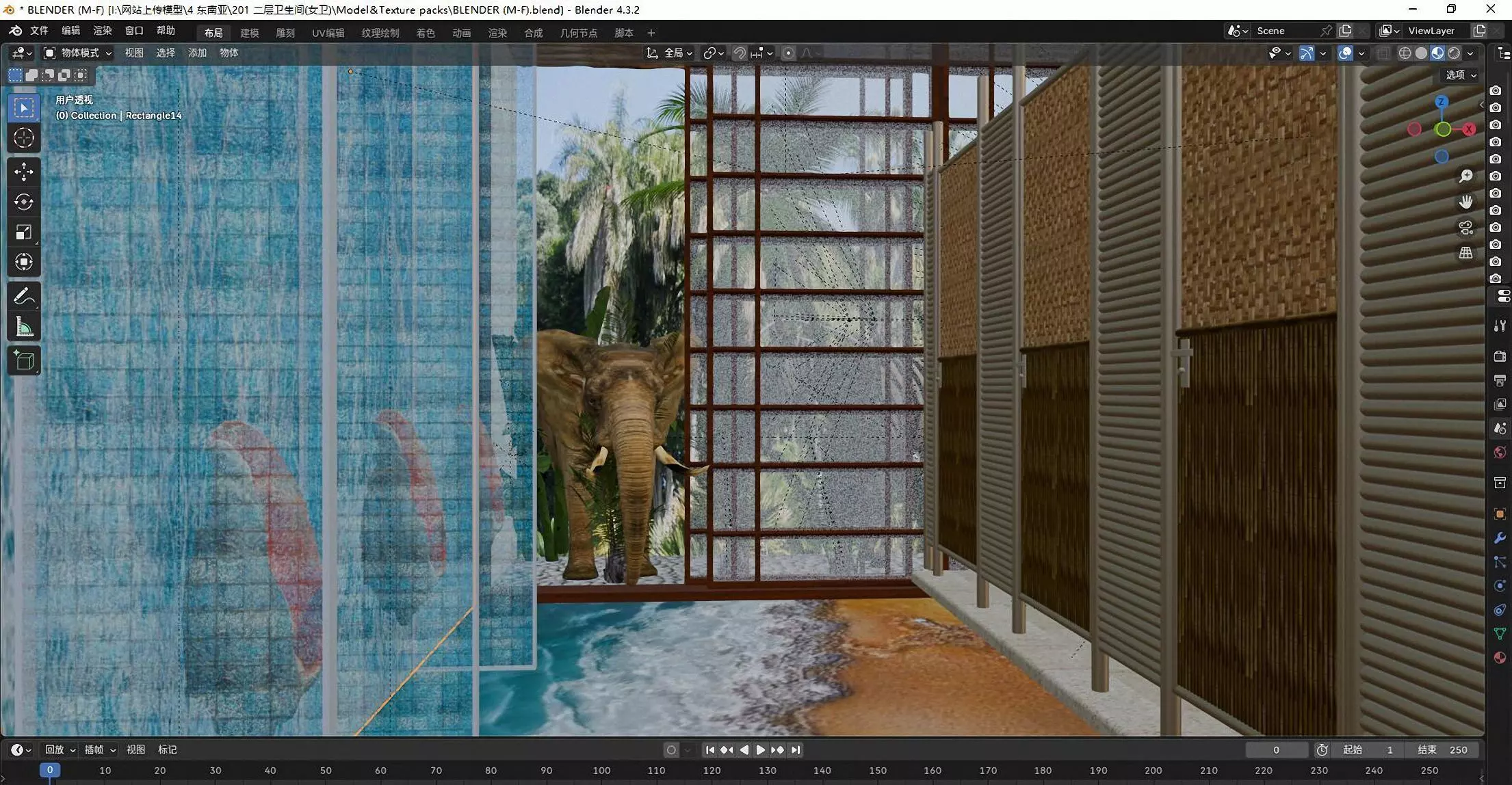Image resolution: width=1512 pixels, height=785 pixels.
Task: Switch to the UV编辑 workspace tab
Action: [x=328, y=33]
